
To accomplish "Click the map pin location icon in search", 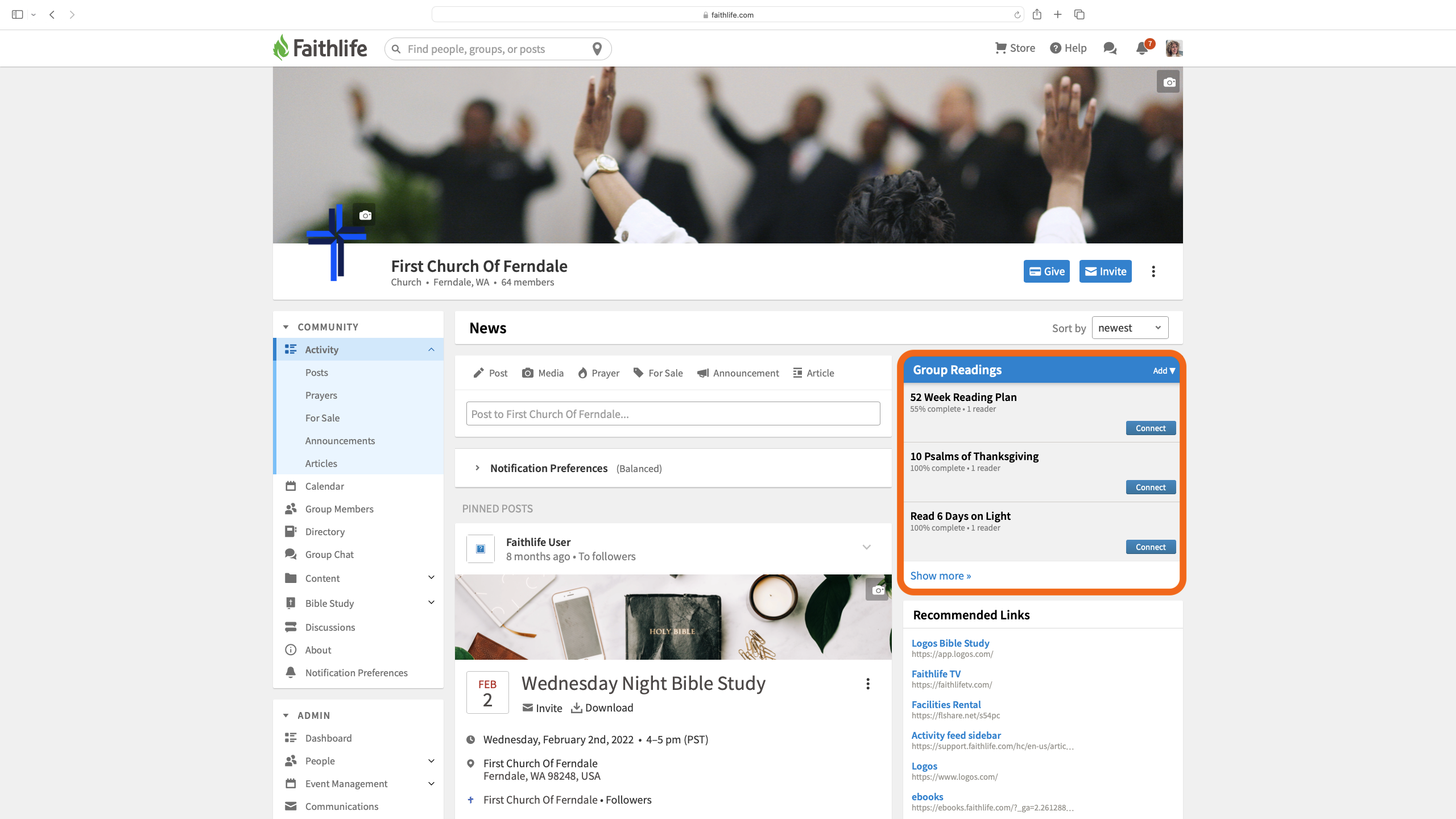I will (597, 49).
